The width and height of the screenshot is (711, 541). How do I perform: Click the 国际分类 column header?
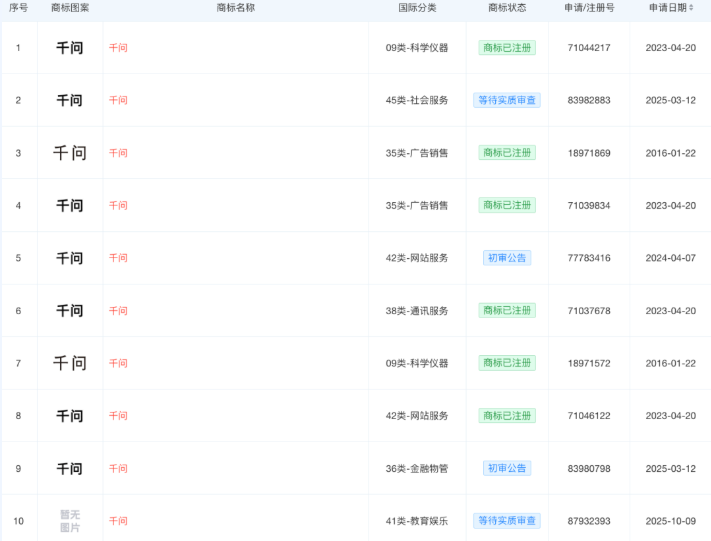(416, 8)
